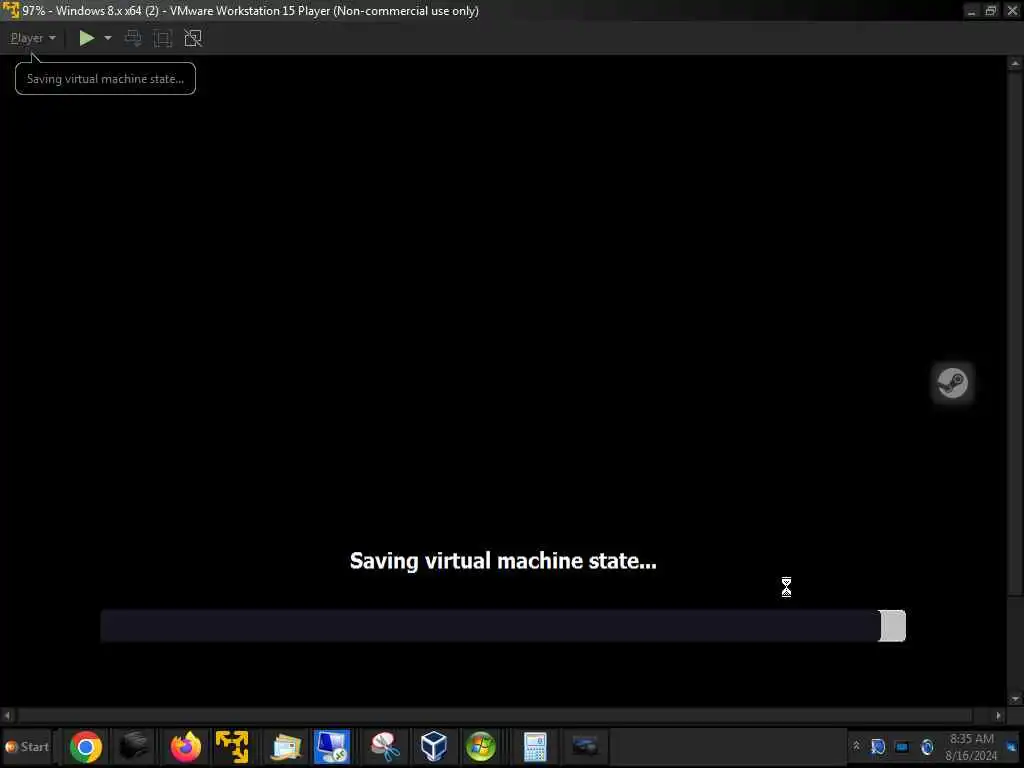Open the Snipping Tool taskbar icon
This screenshot has height=768, width=1024.
pos(385,746)
